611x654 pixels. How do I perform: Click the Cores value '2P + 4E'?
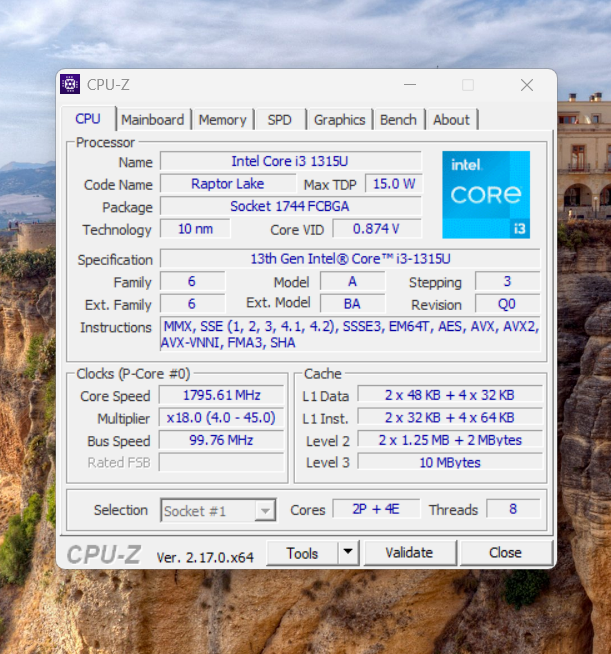pyautogui.click(x=376, y=509)
